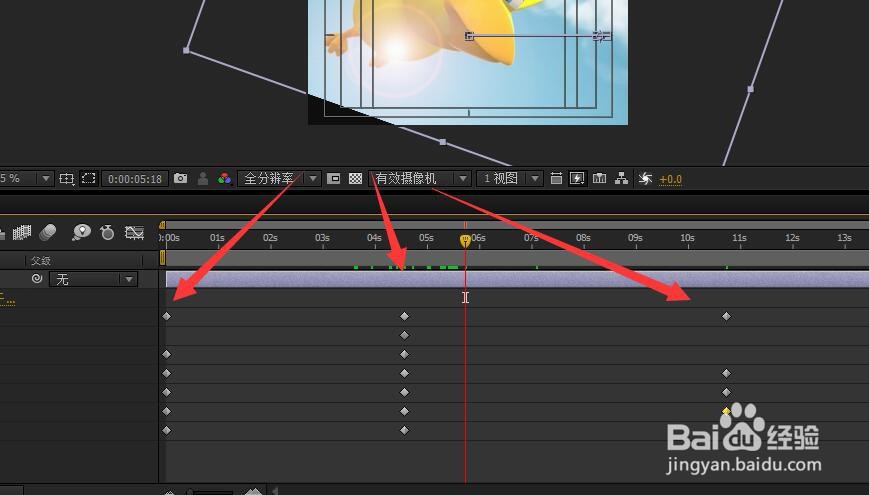
Task: Select the purple layer duration bar
Action: point(517,279)
